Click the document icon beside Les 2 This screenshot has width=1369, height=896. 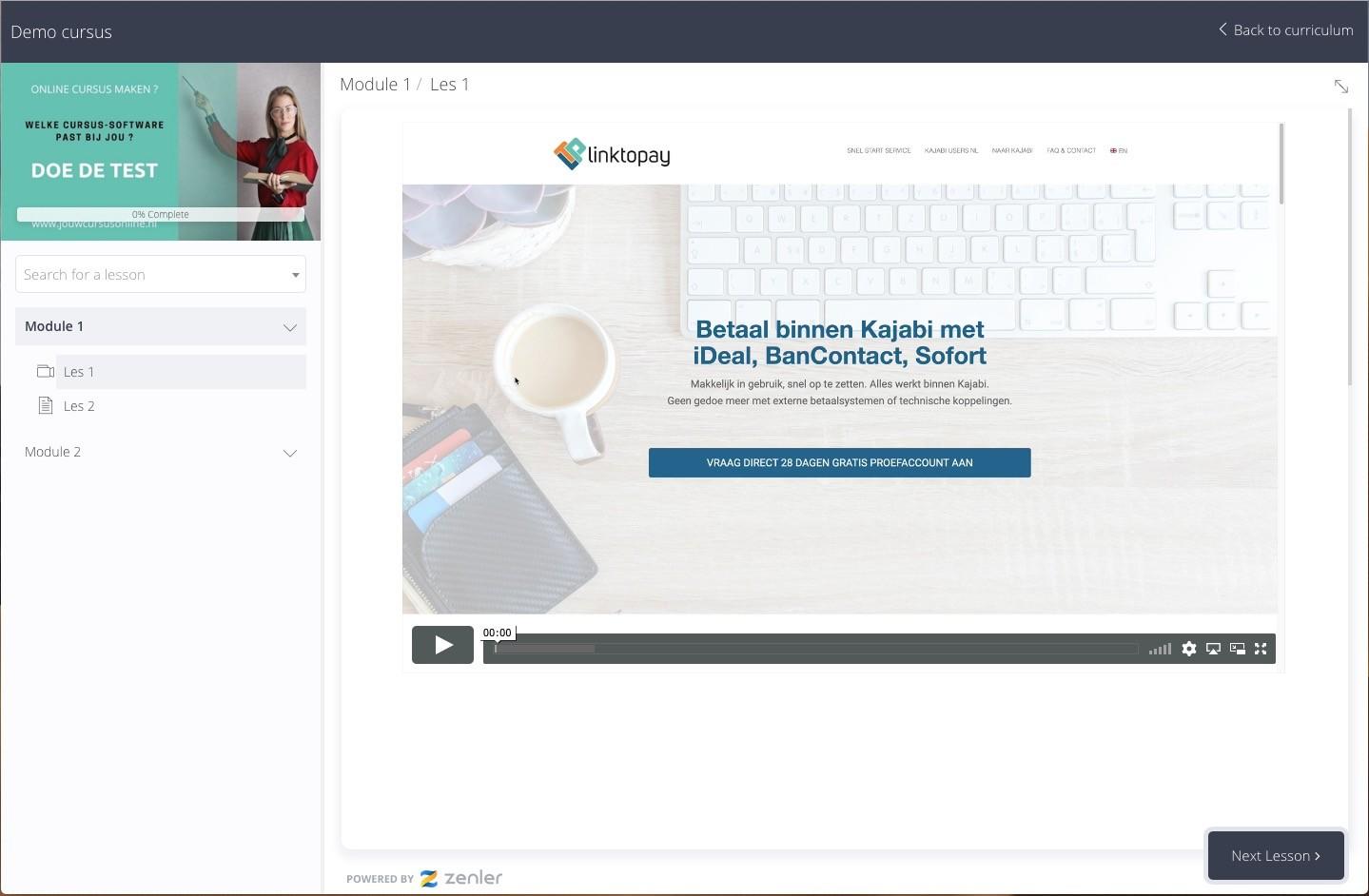pyautogui.click(x=45, y=406)
